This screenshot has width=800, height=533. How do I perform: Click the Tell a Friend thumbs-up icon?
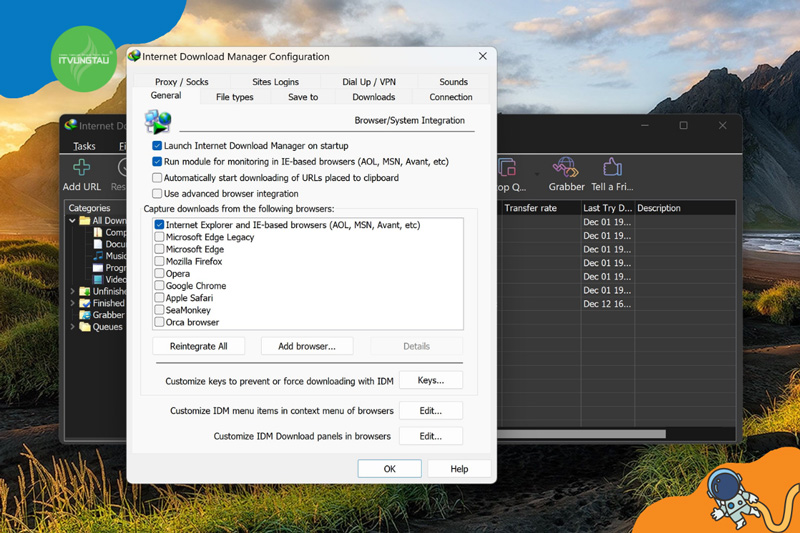pos(612,167)
